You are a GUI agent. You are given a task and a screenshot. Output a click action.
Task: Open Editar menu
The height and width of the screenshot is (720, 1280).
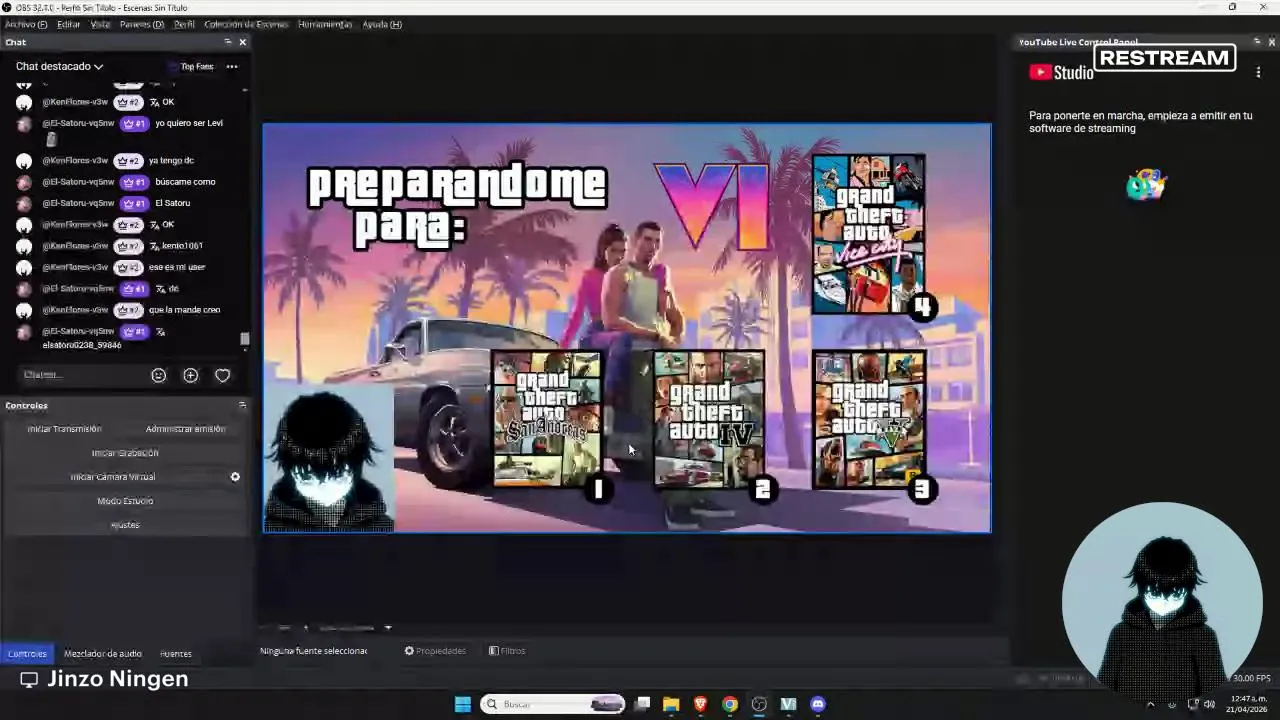pos(68,24)
